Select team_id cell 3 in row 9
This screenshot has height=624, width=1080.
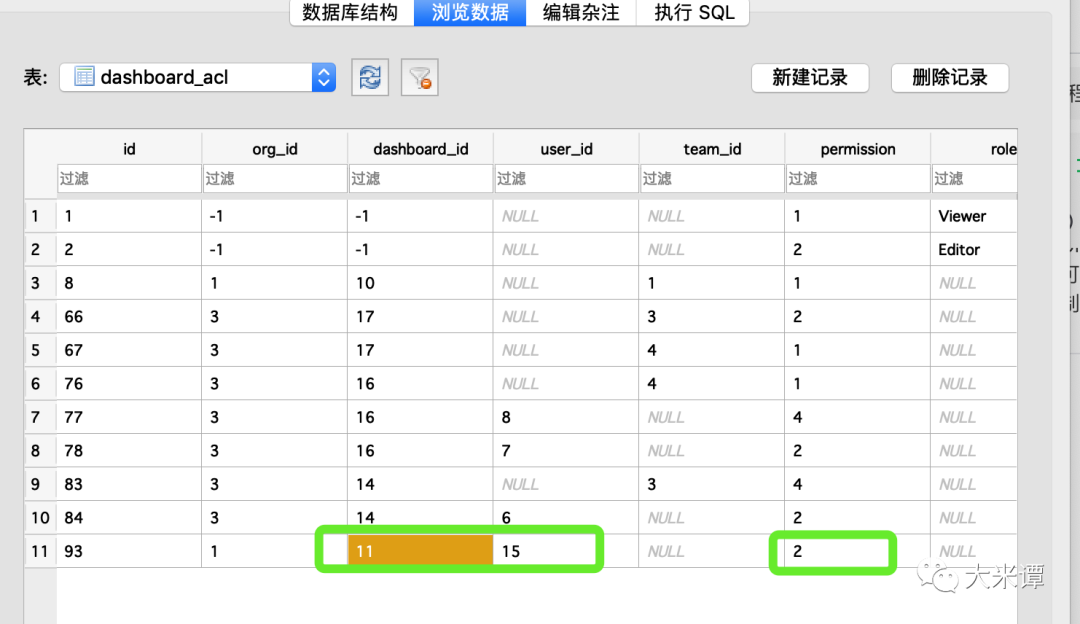coord(712,484)
